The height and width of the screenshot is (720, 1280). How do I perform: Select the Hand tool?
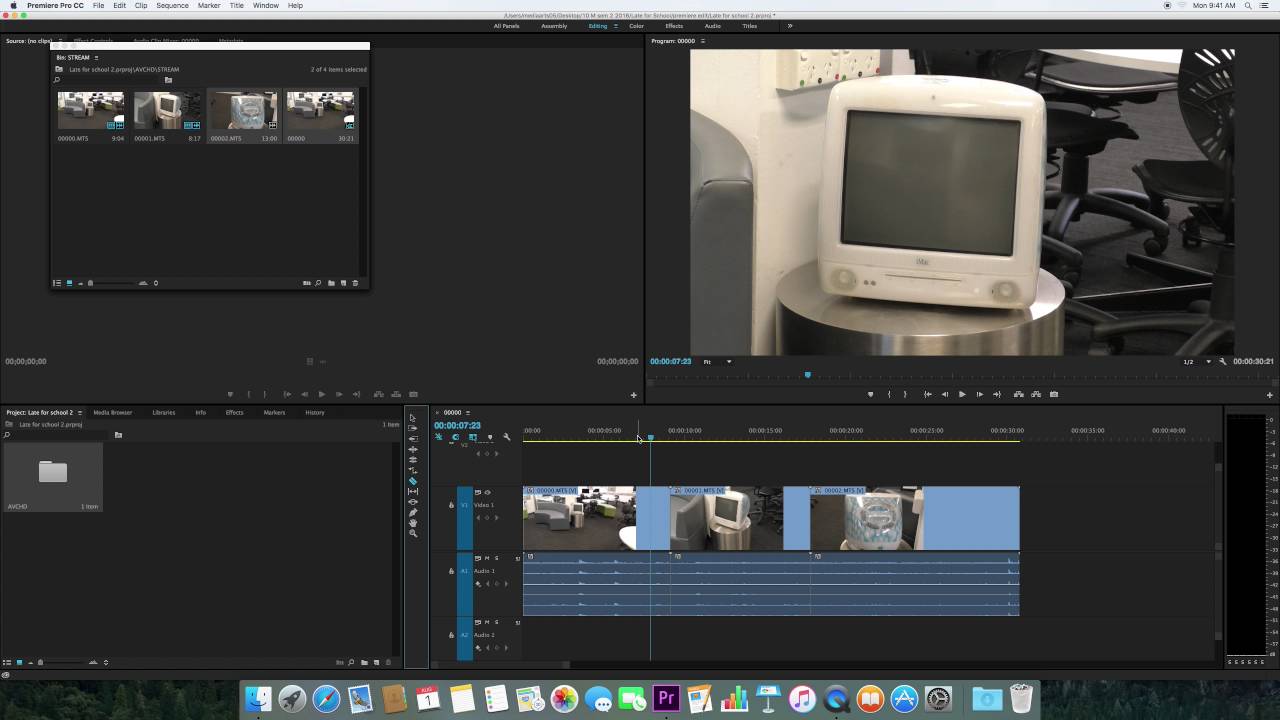tap(413, 523)
